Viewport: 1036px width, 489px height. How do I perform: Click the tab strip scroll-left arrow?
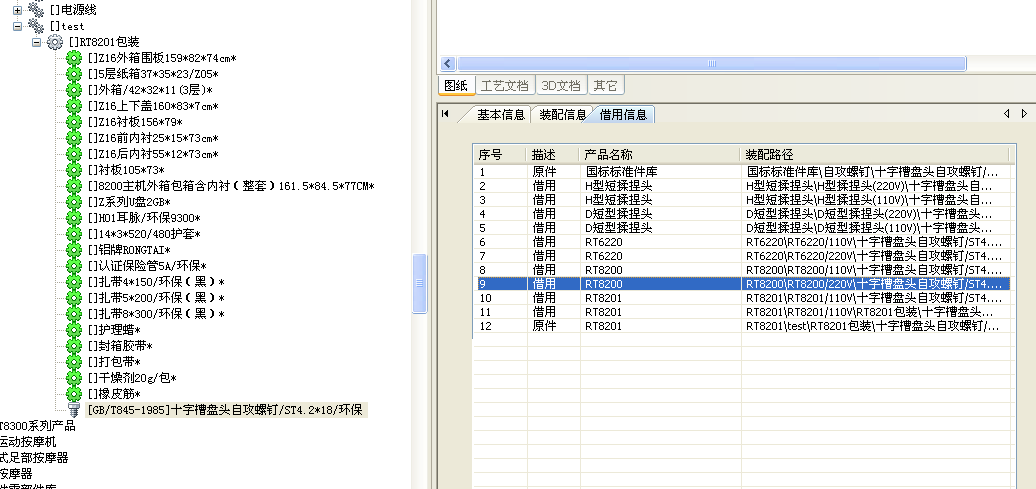point(1007,114)
